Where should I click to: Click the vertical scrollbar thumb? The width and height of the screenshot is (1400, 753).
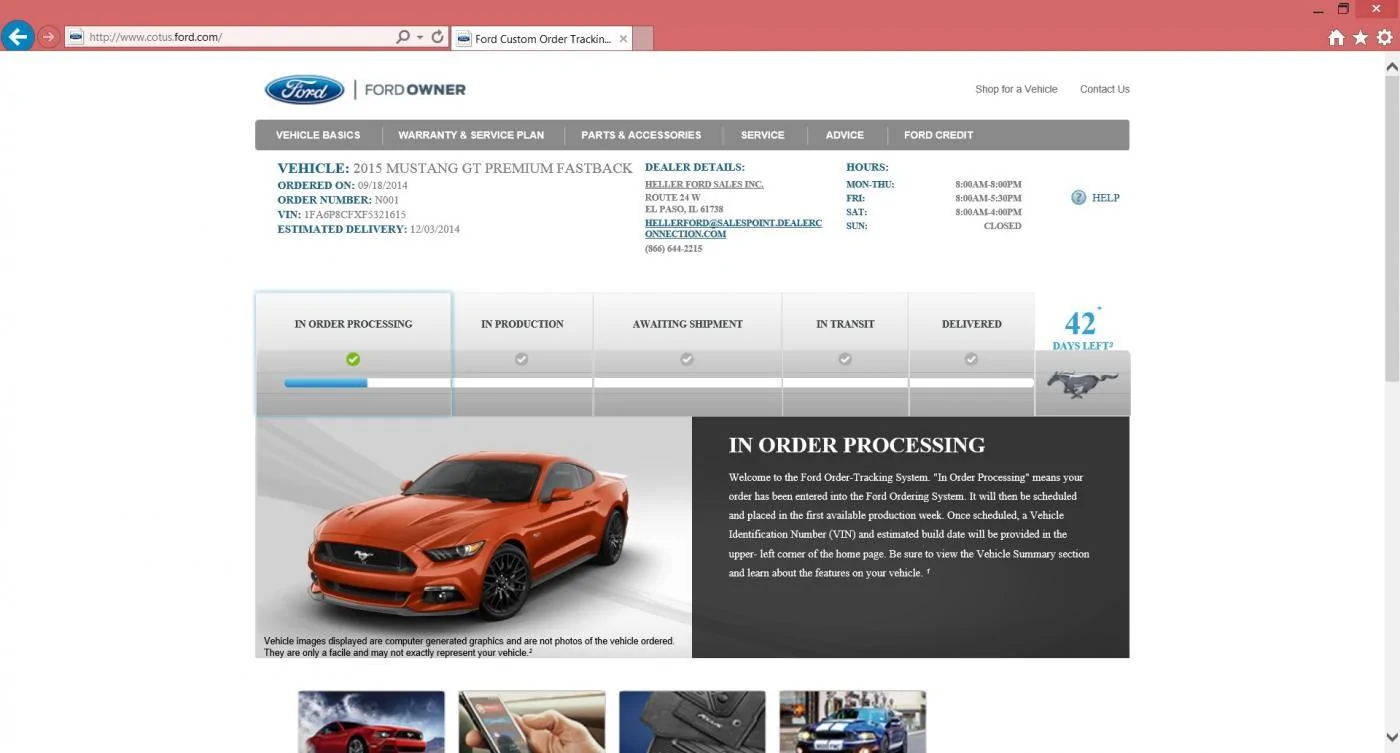(1391, 227)
